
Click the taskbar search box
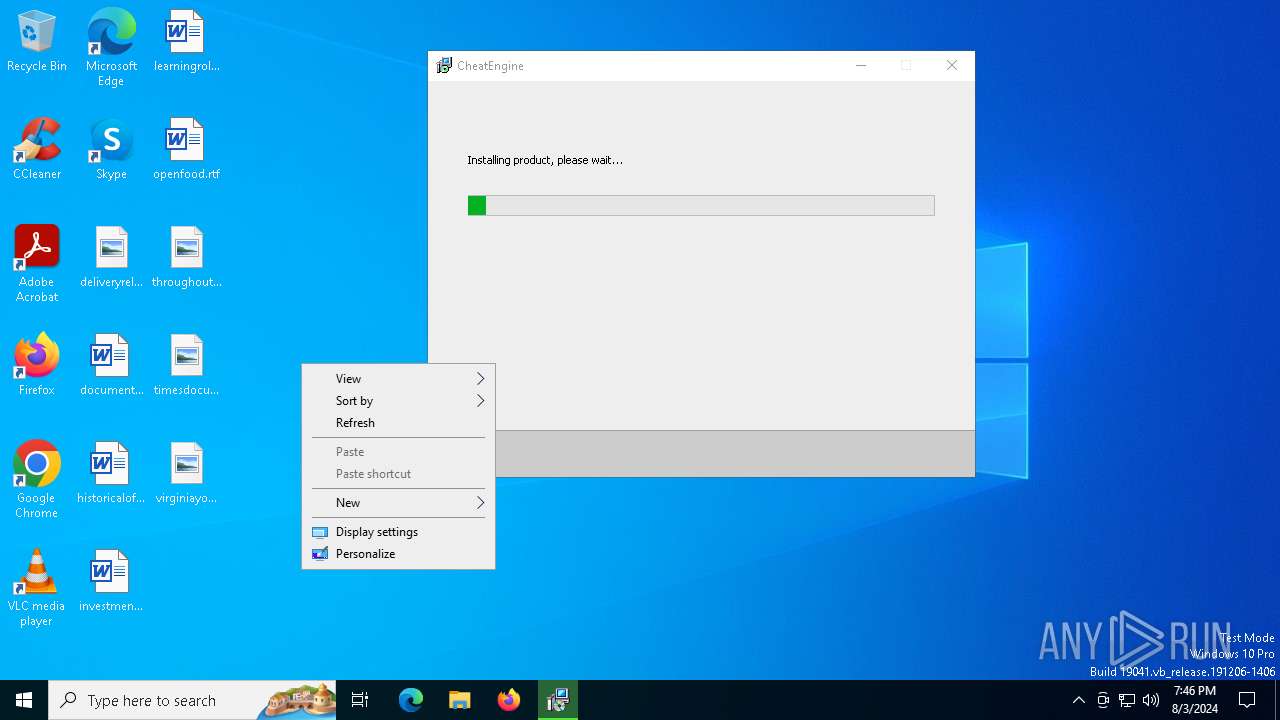193,700
